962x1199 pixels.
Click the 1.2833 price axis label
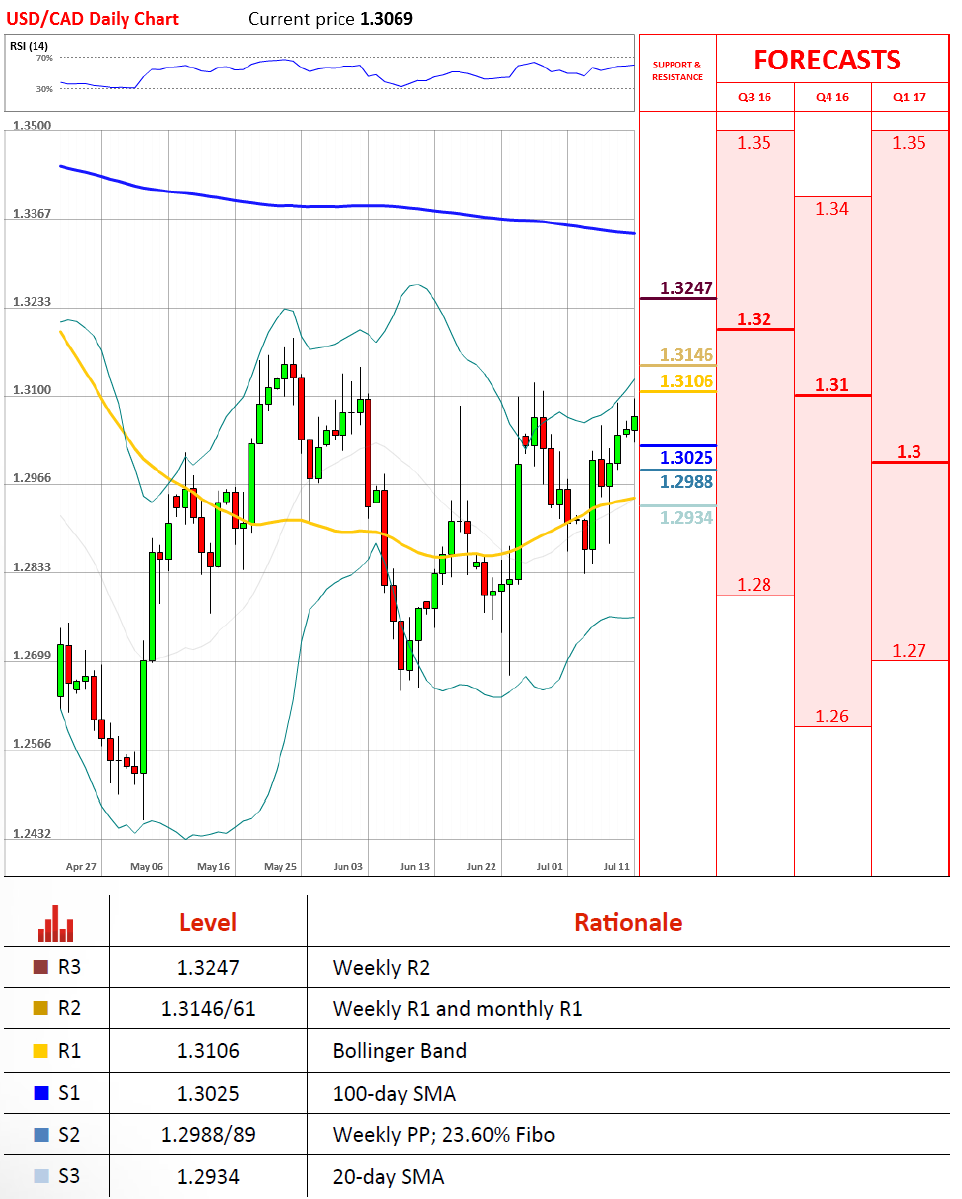click(x=32, y=567)
